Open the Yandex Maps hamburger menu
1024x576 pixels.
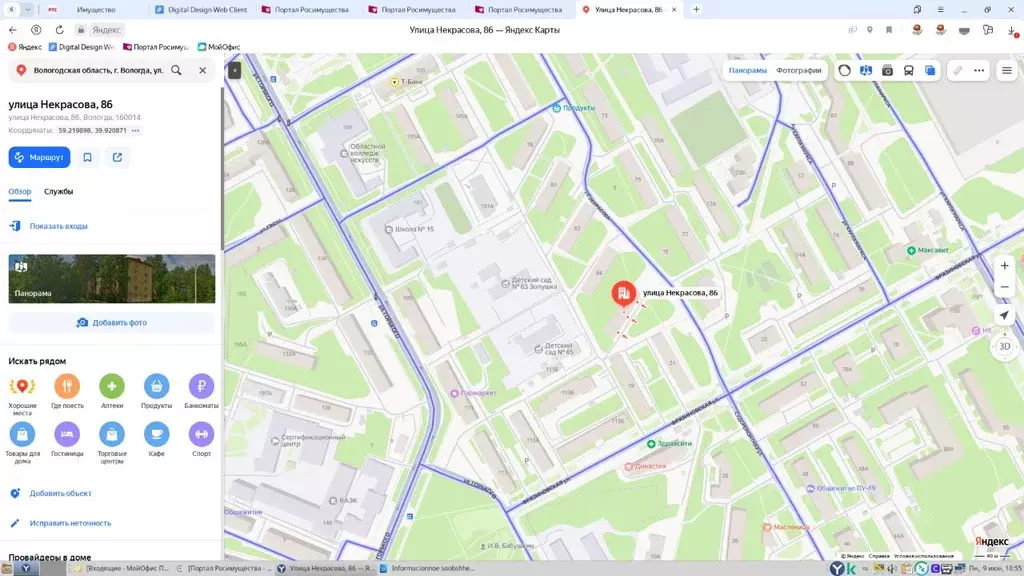point(1007,71)
